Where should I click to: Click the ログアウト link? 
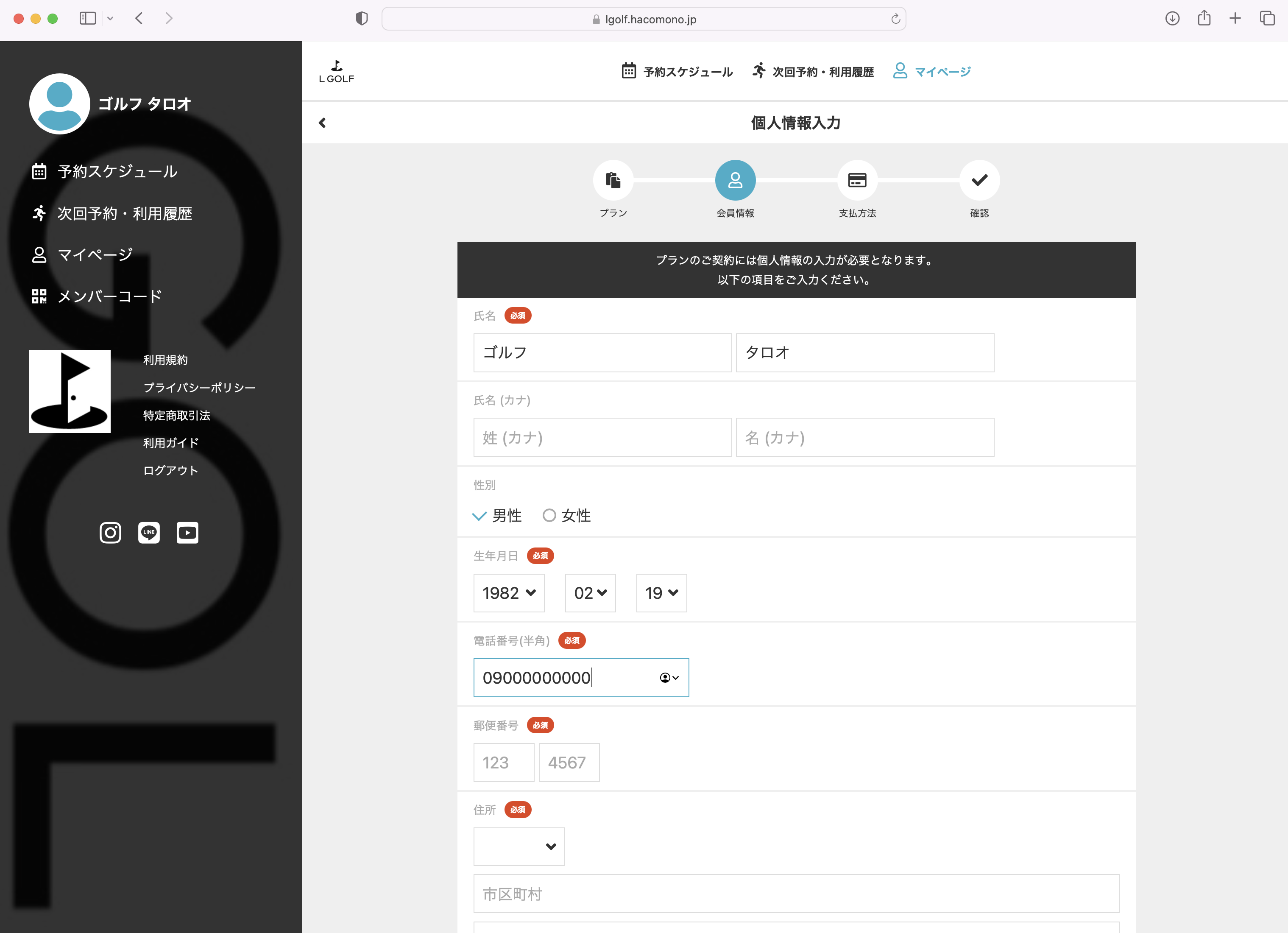(x=170, y=470)
